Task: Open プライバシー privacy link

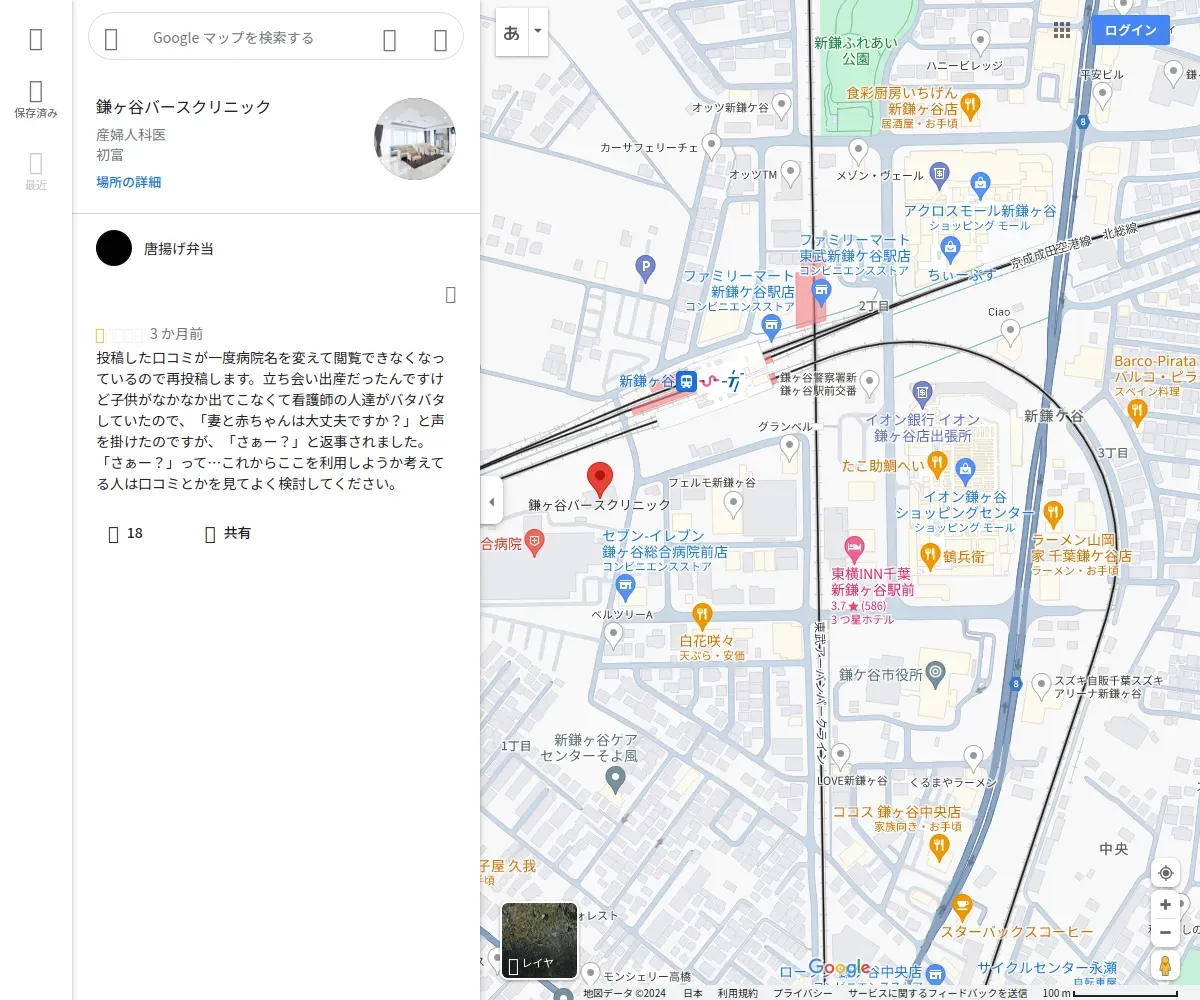Action: pos(803,993)
